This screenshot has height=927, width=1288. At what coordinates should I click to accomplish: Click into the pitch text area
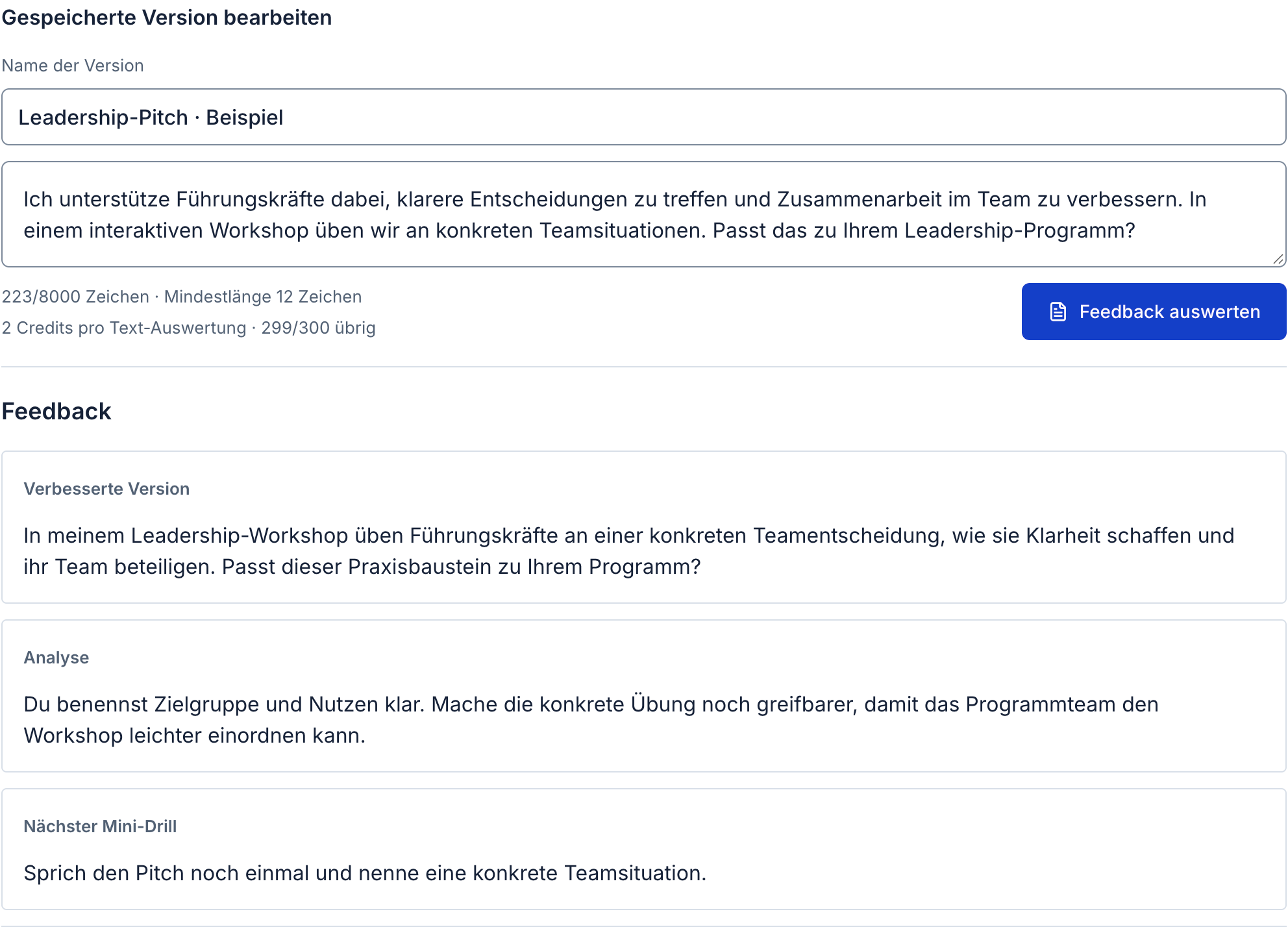644,214
